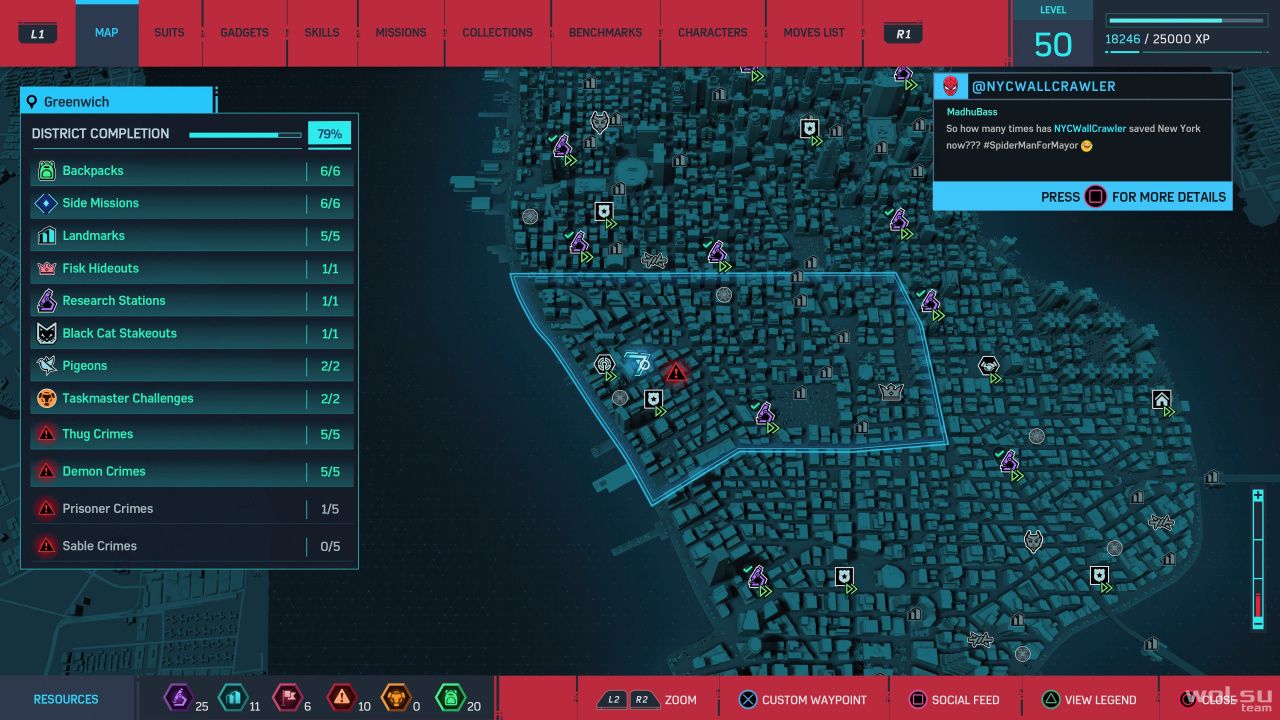Click the Taskmaster Challenges icon in district list
This screenshot has height=720, width=1280.
tap(46, 399)
